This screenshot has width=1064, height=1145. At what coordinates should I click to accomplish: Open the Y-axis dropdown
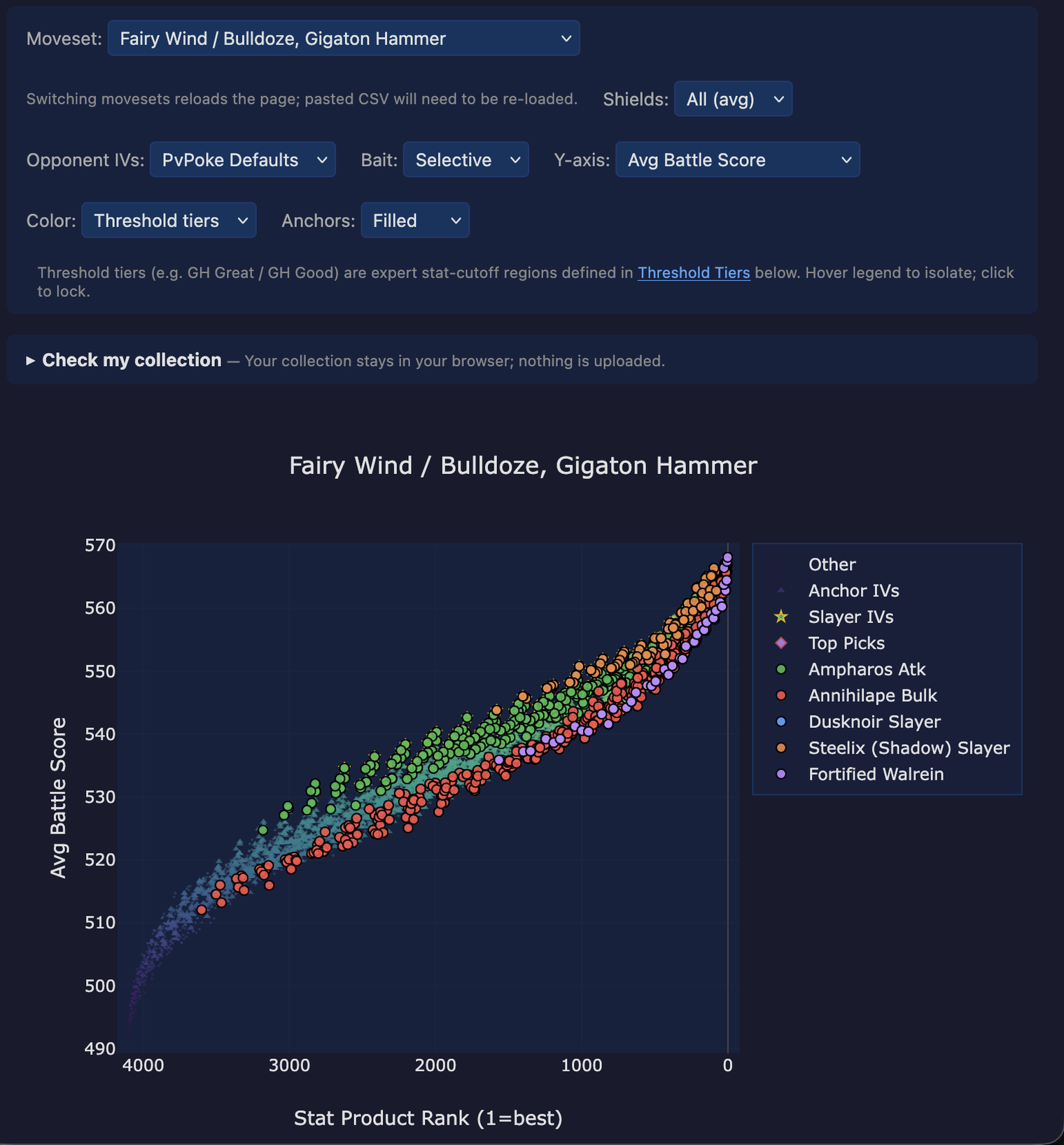click(x=738, y=160)
